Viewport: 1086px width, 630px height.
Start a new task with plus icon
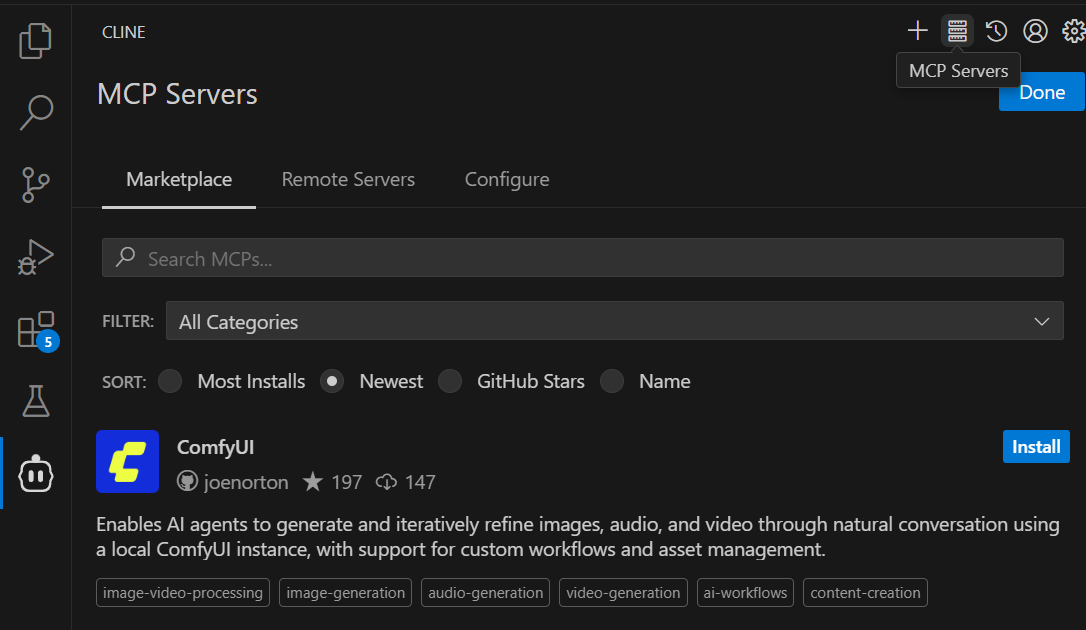coord(917,30)
